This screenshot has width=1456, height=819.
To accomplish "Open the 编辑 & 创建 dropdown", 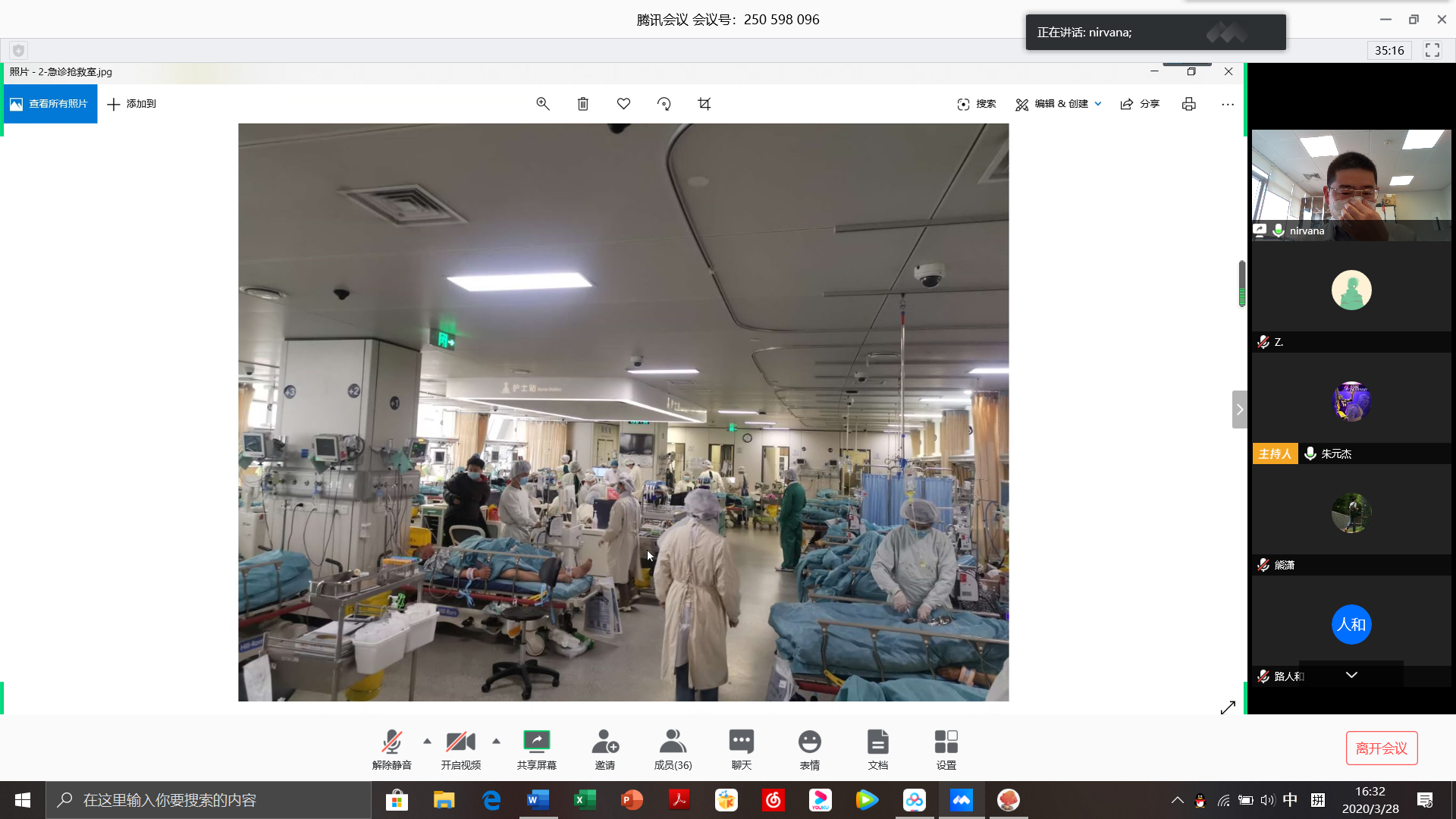I will [1059, 104].
